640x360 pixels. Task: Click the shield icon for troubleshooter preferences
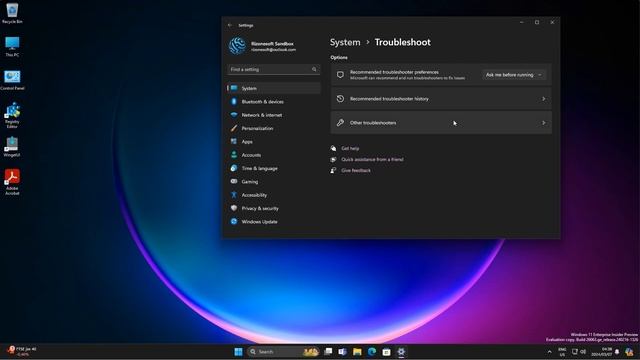[340, 75]
